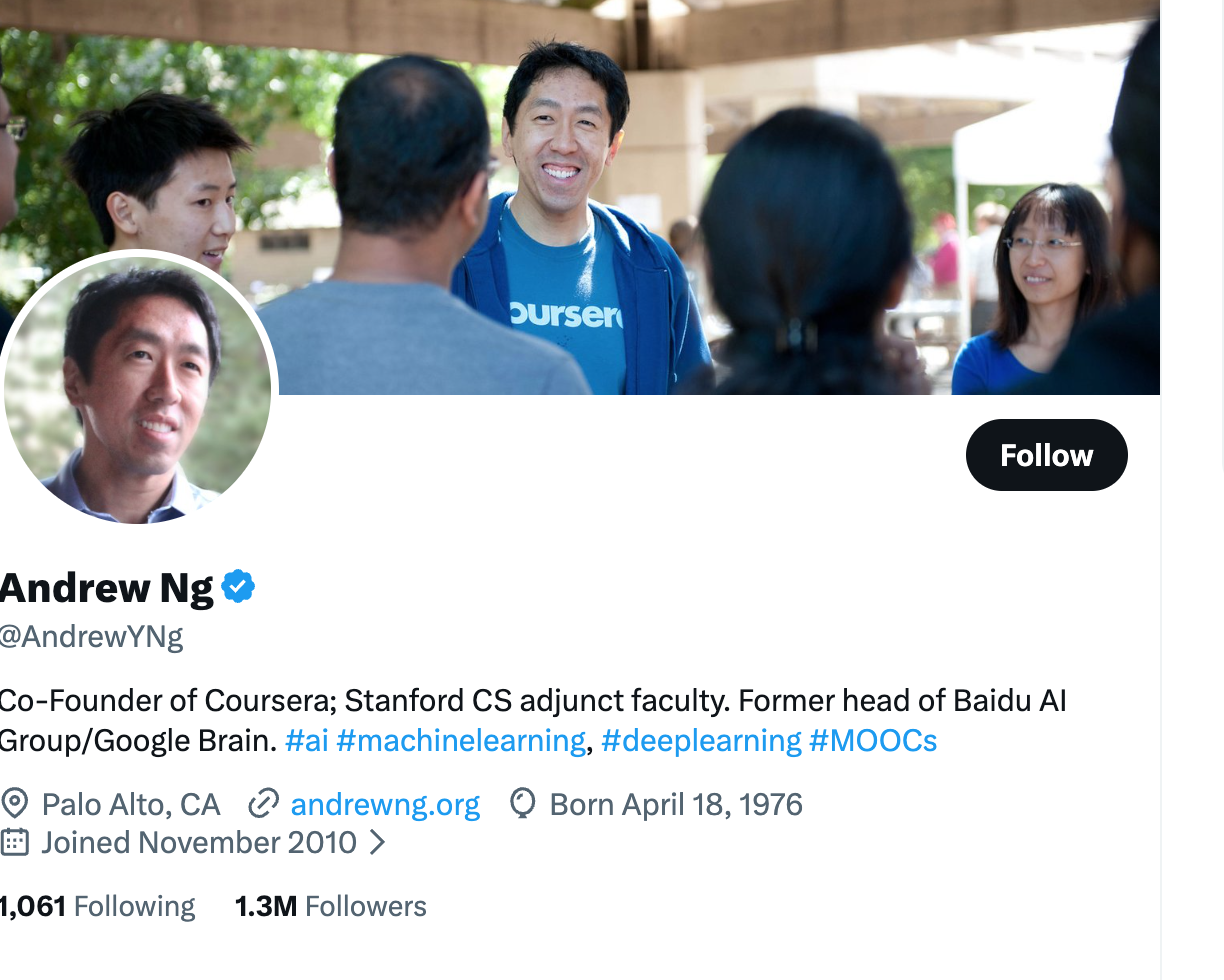Open the round profile picture
Screen dimensions: 1224x980
click(x=137, y=387)
